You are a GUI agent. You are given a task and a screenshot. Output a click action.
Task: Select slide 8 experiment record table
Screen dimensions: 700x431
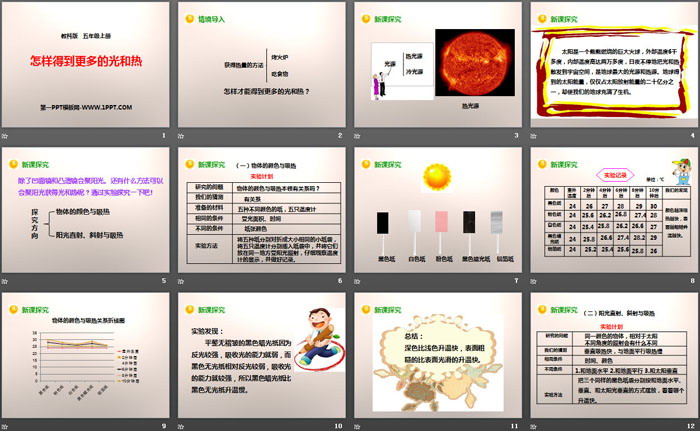pyautogui.click(x=614, y=210)
